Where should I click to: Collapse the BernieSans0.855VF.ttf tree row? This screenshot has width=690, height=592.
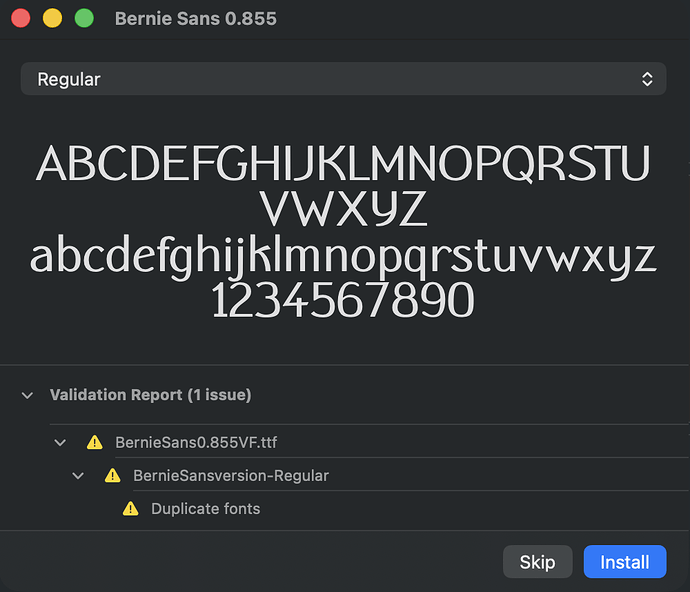[61, 442]
